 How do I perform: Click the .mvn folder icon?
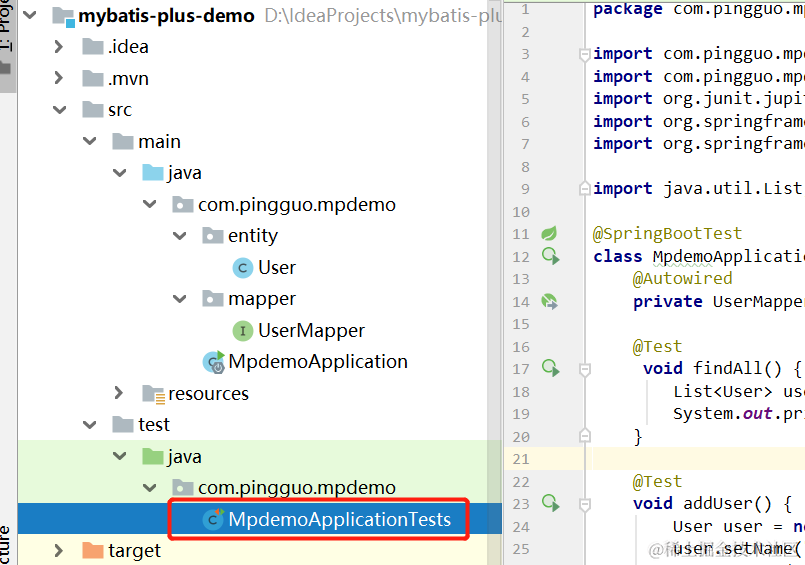pyautogui.click(x=93, y=78)
